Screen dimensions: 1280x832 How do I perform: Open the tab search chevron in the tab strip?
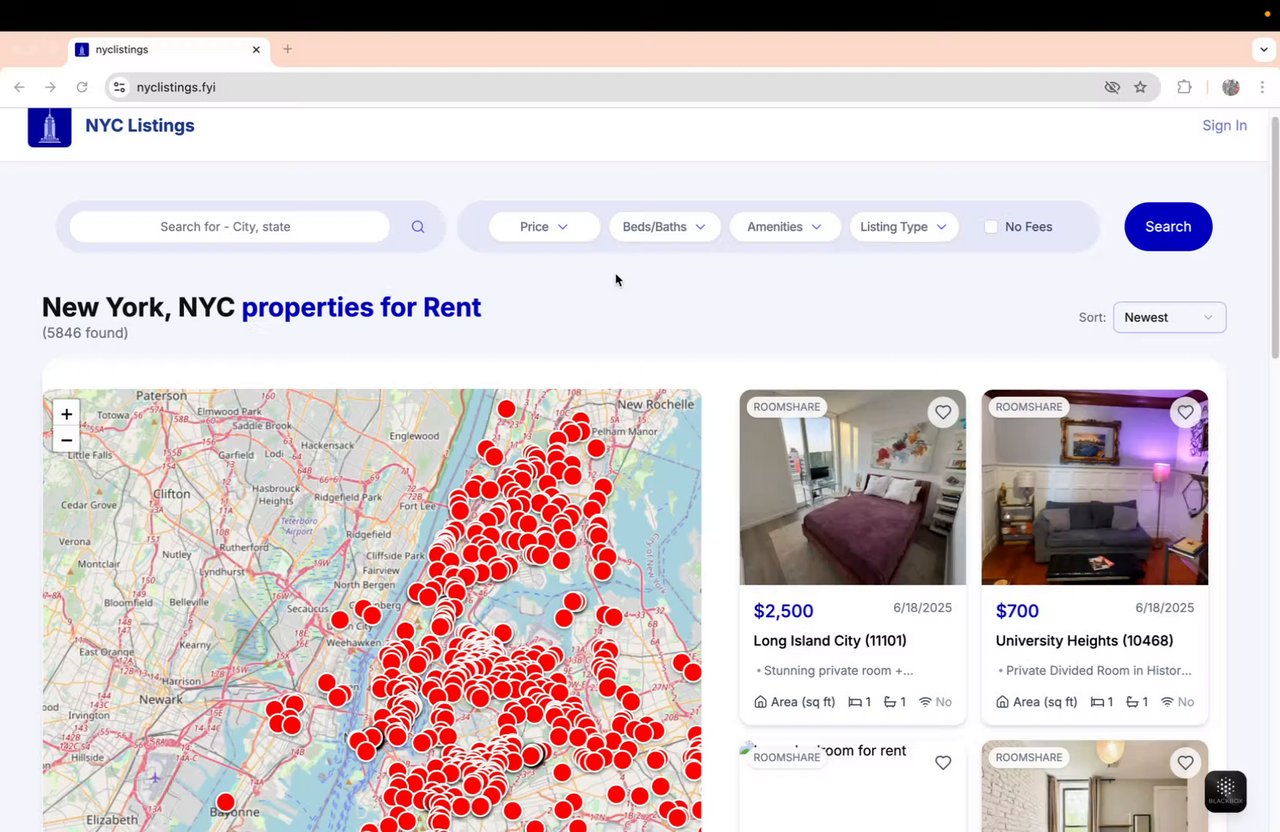[x=1264, y=49]
